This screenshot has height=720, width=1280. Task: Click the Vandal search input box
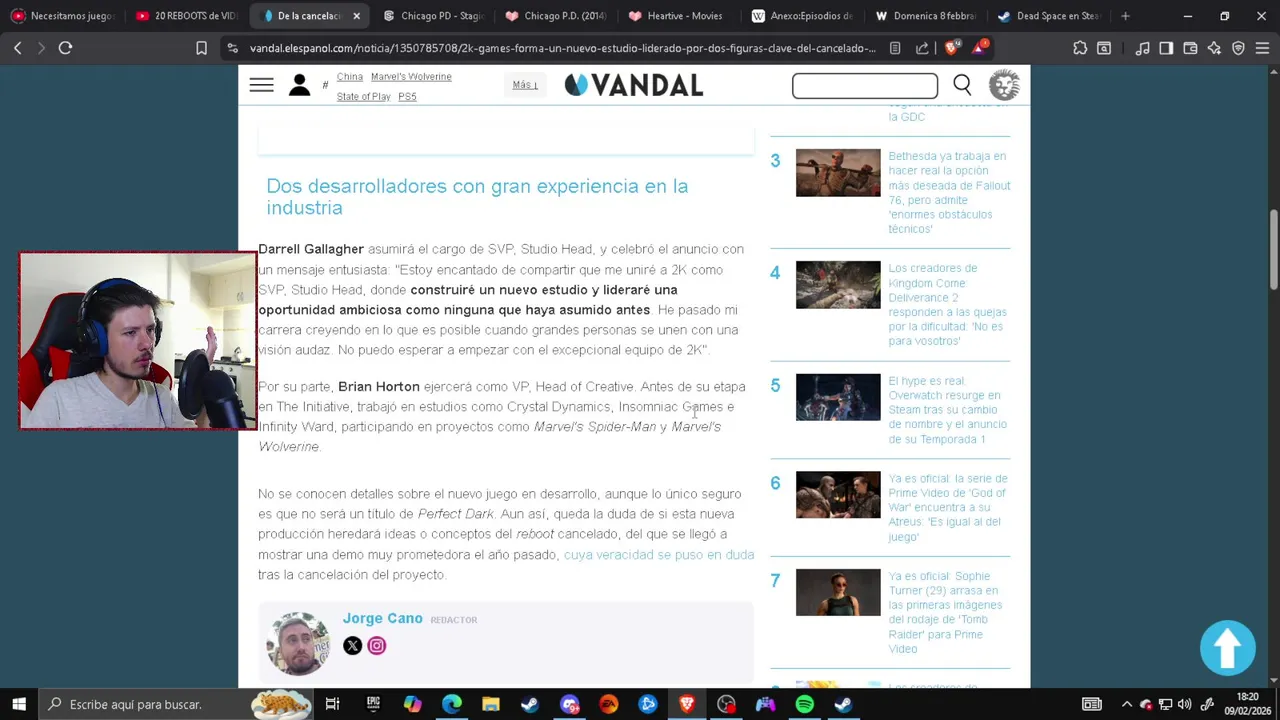[x=865, y=86]
